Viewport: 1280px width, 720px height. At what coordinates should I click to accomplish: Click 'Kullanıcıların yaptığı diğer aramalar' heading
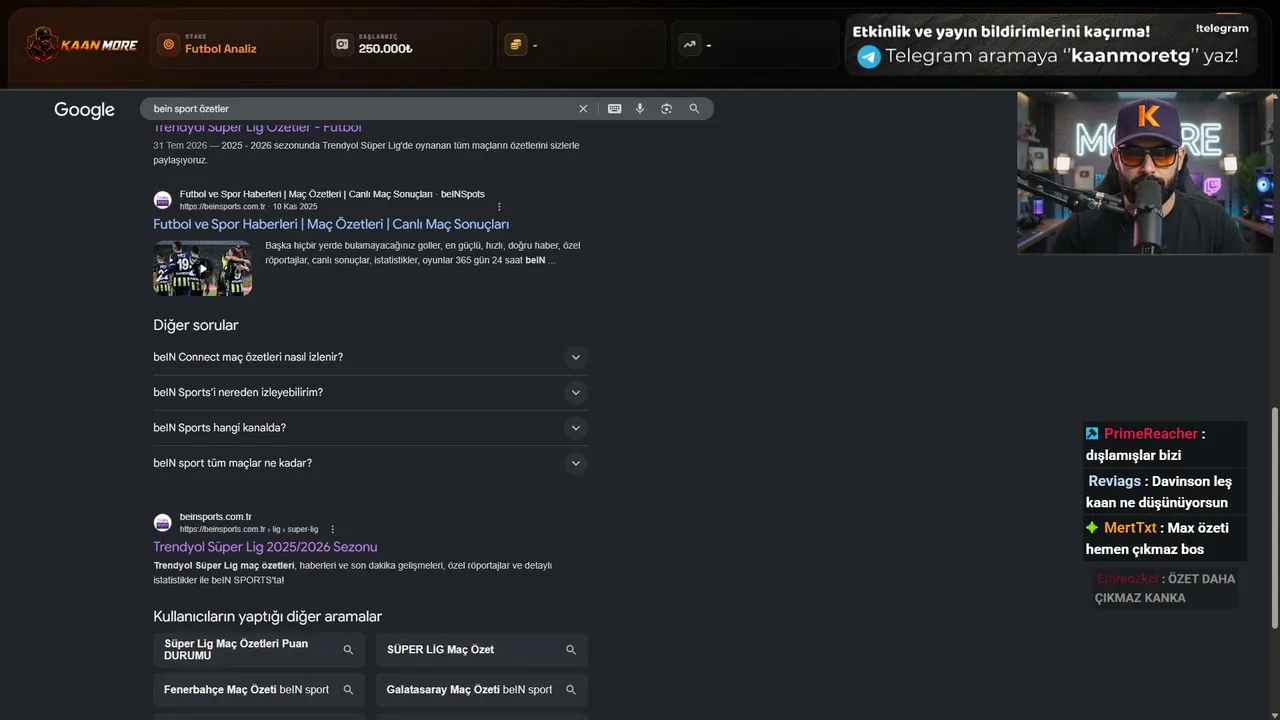coord(268,617)
